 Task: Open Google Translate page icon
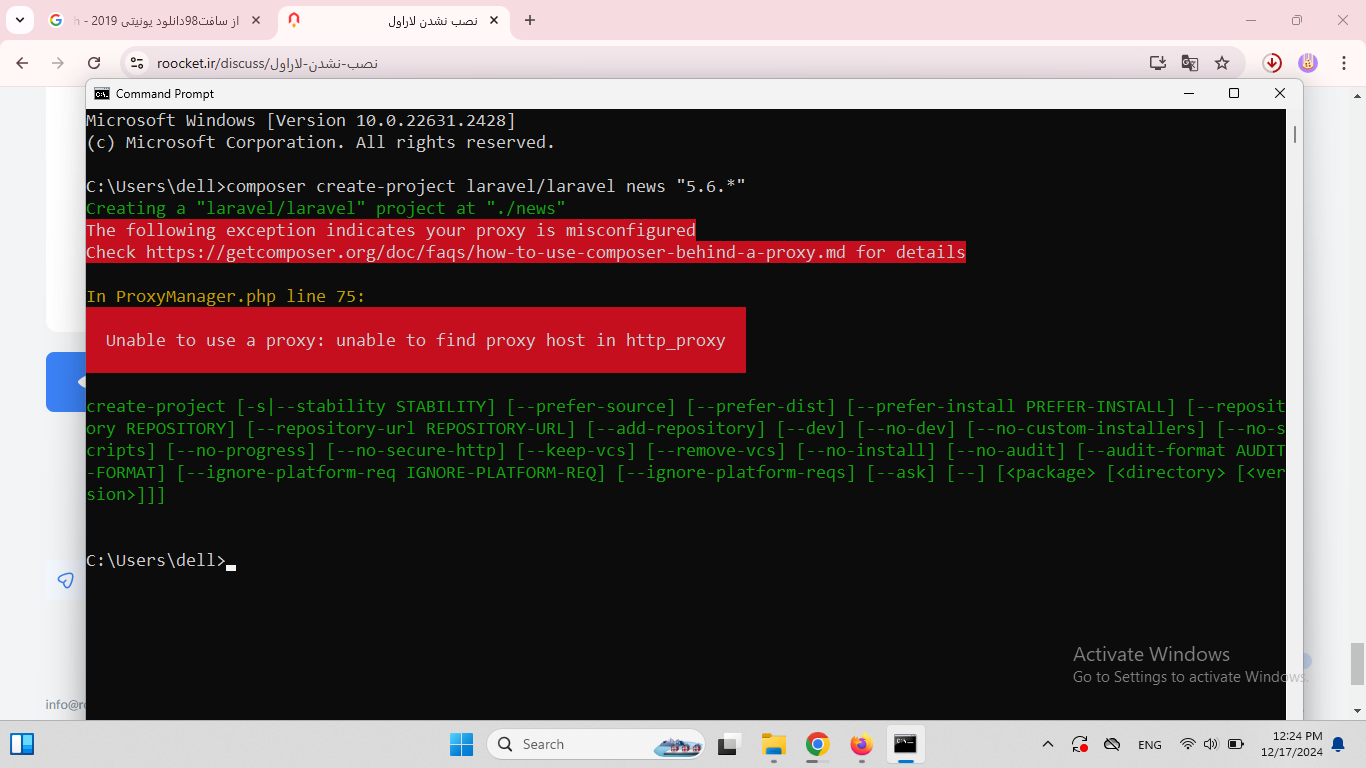pos(1190,63)
